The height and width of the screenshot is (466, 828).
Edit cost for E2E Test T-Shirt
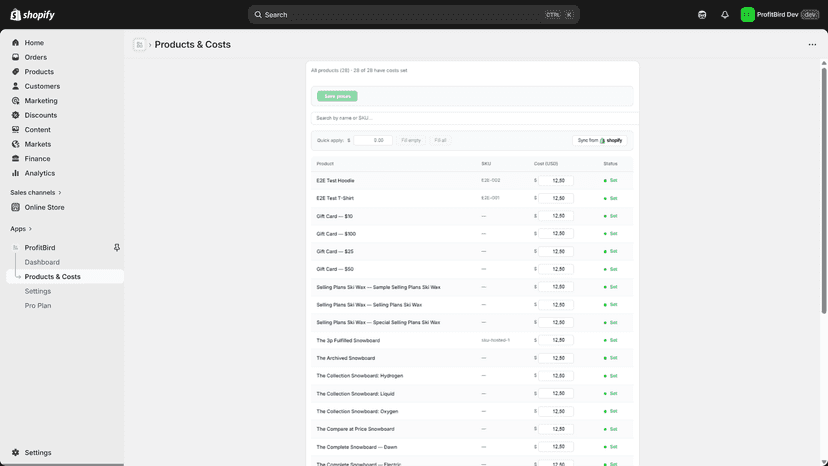point(556,198)
